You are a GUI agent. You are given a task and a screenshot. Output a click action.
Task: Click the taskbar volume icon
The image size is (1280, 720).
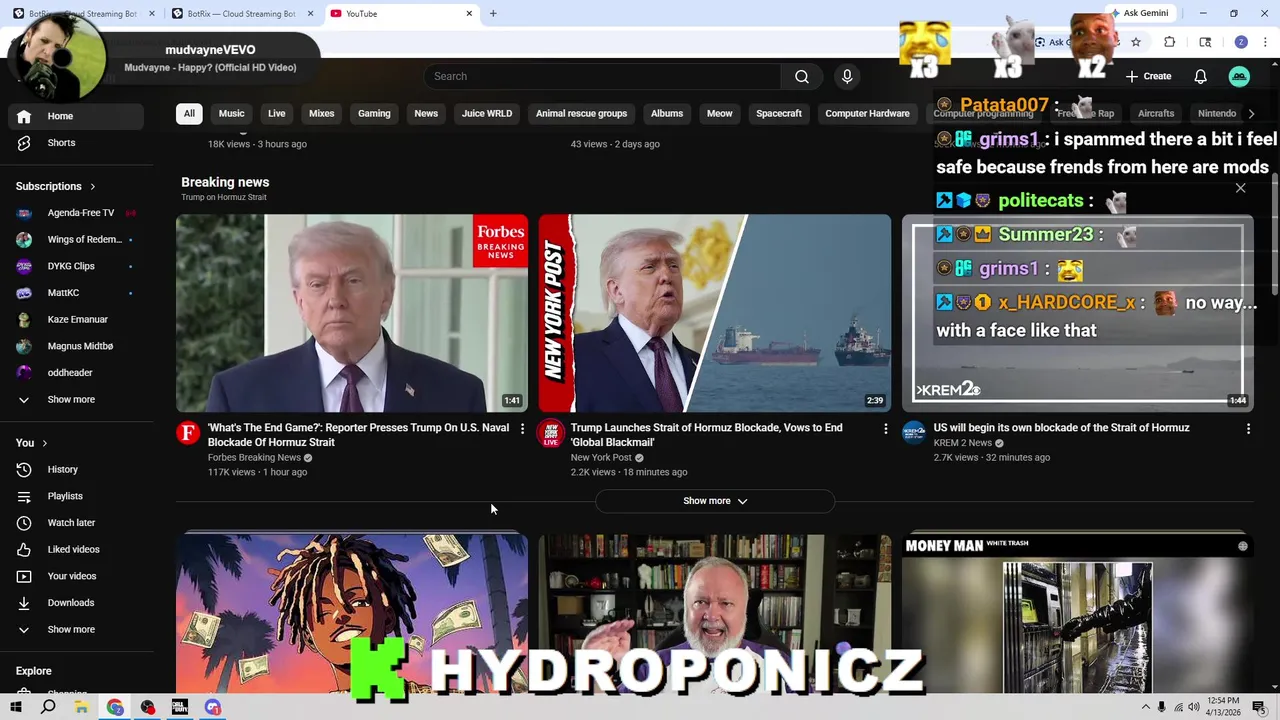(x=1194, y=707)
